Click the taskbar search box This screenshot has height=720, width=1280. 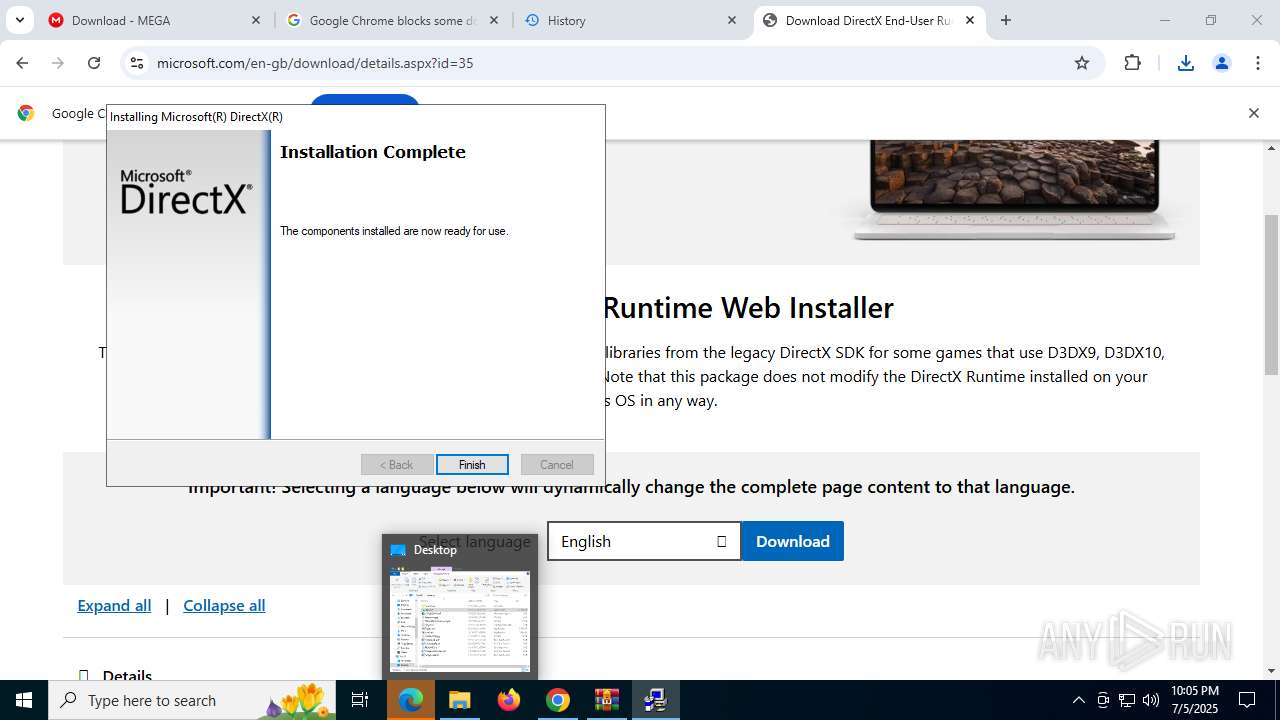point(193,700)
